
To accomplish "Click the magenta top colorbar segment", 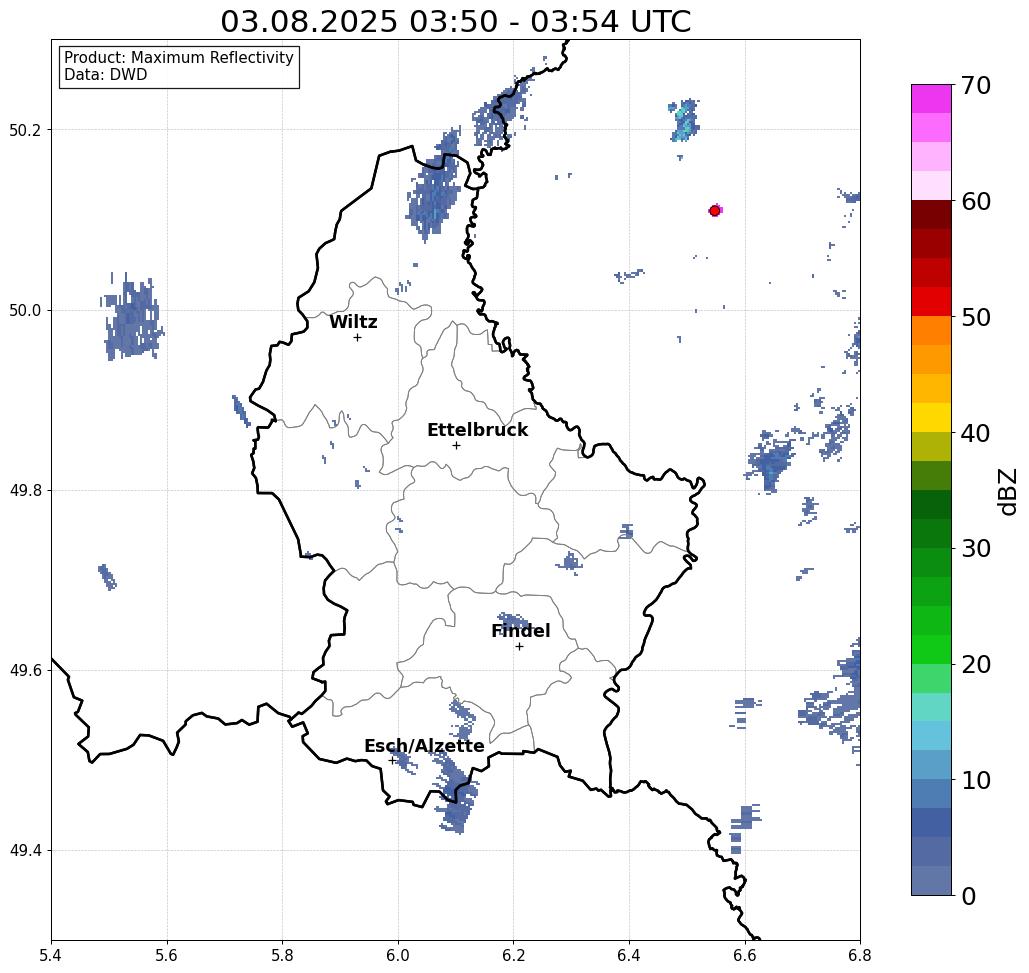I will coord(931,99).
